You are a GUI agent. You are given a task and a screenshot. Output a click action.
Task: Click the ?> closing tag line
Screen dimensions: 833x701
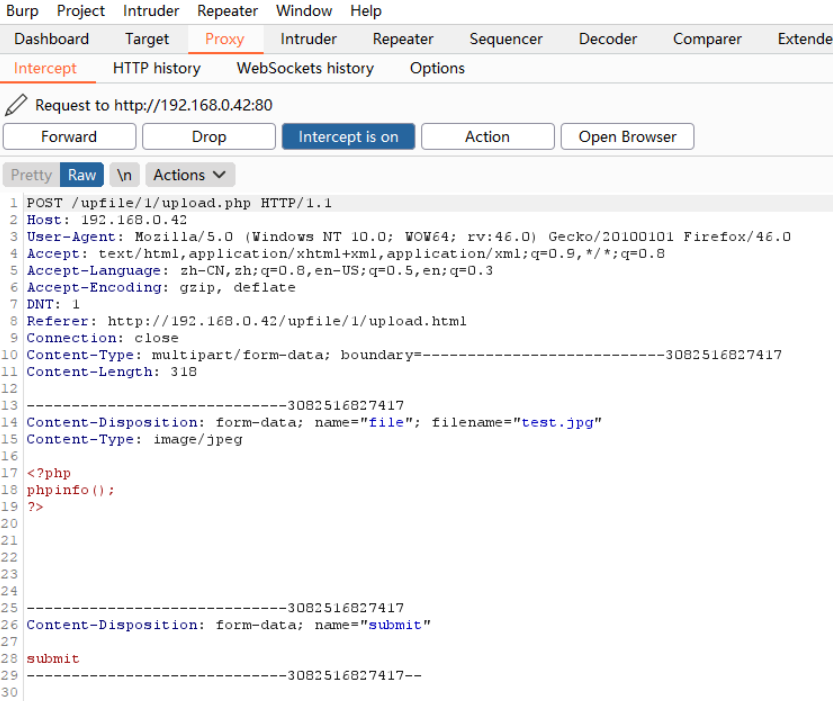[35, 507]
